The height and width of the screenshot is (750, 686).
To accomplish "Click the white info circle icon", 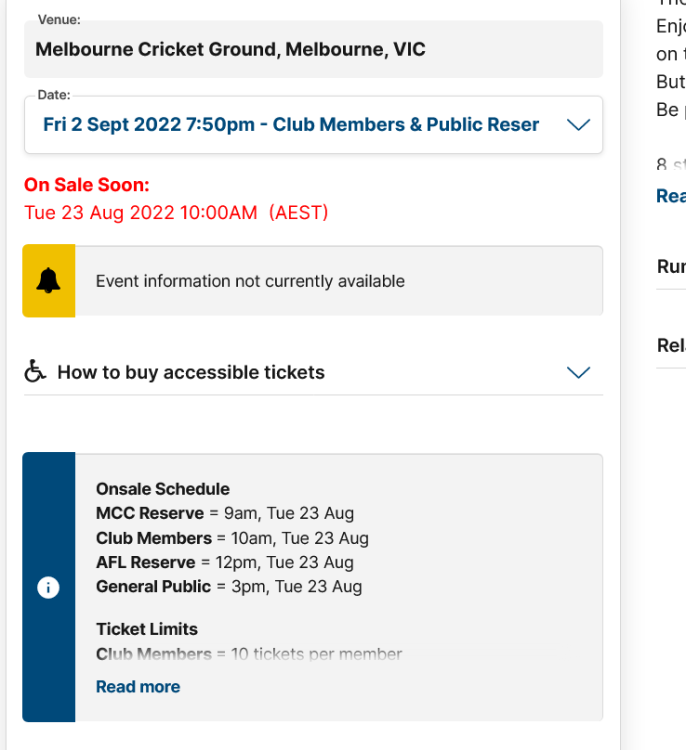I will coord(48,587).
